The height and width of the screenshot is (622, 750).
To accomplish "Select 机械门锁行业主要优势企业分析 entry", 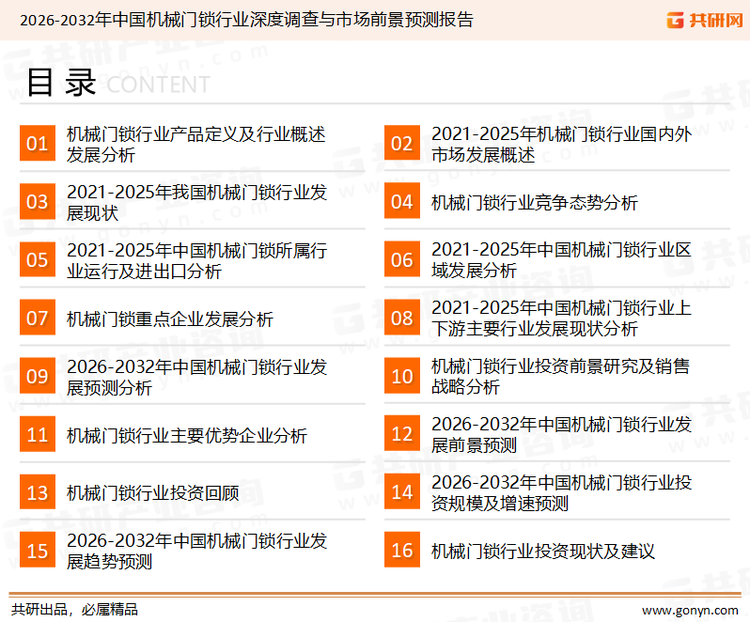I will pyautogui.click(x=187, y=435).
